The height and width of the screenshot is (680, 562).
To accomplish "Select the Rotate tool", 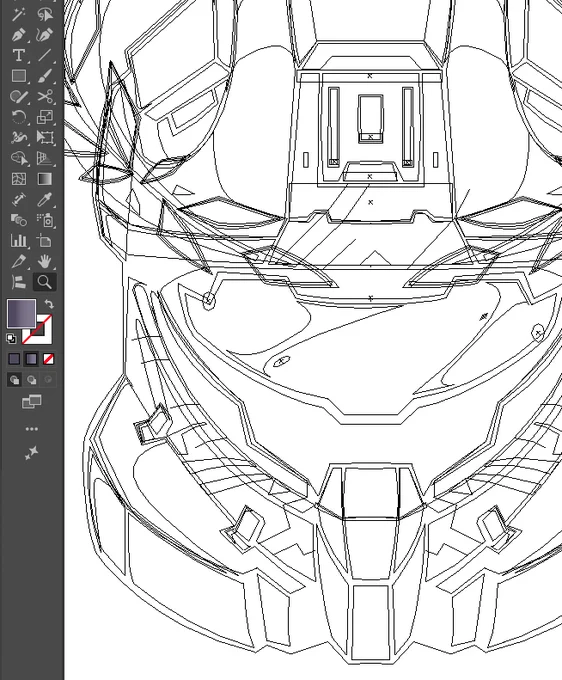I will point(19,117).
